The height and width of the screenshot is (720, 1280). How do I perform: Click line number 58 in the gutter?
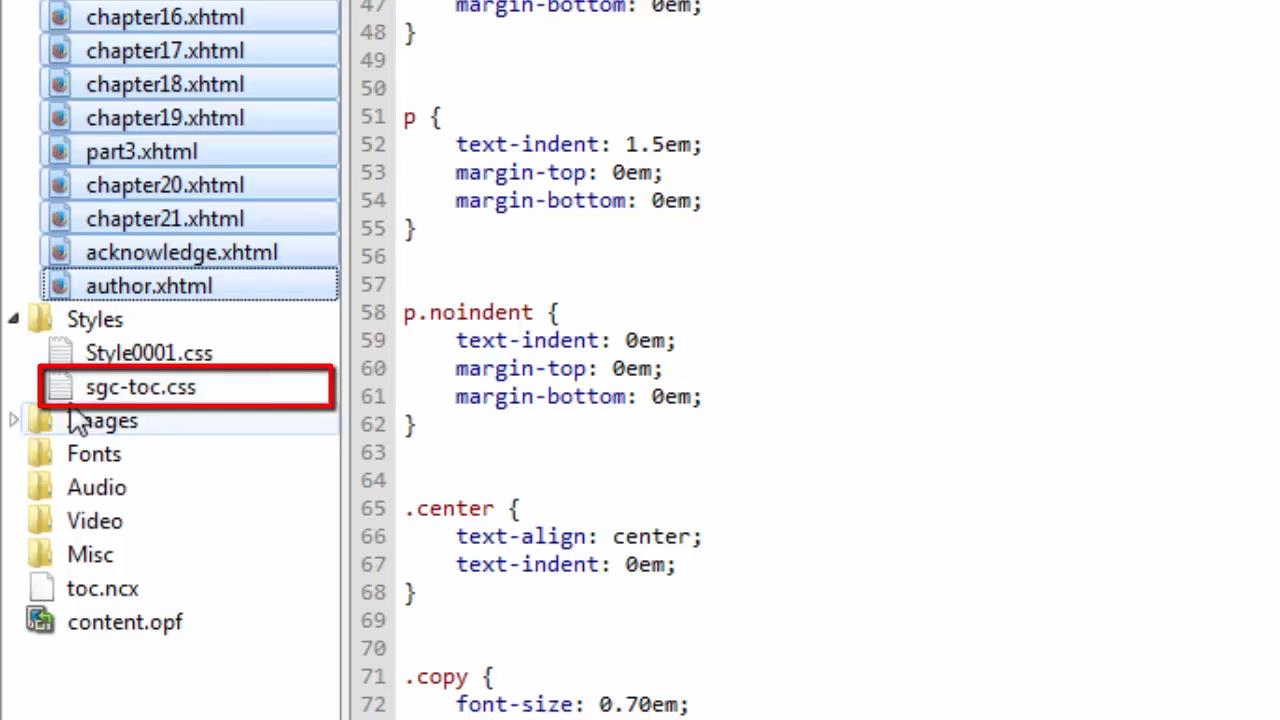[373, 313]
